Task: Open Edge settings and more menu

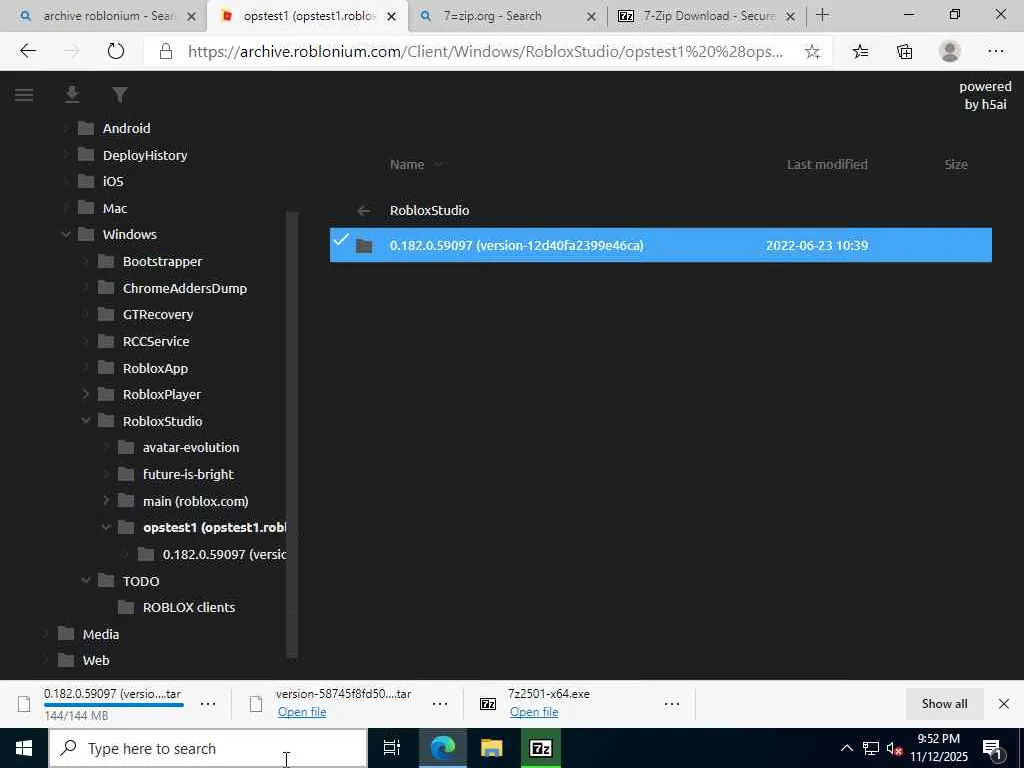Action: click(x=995, y=51)
